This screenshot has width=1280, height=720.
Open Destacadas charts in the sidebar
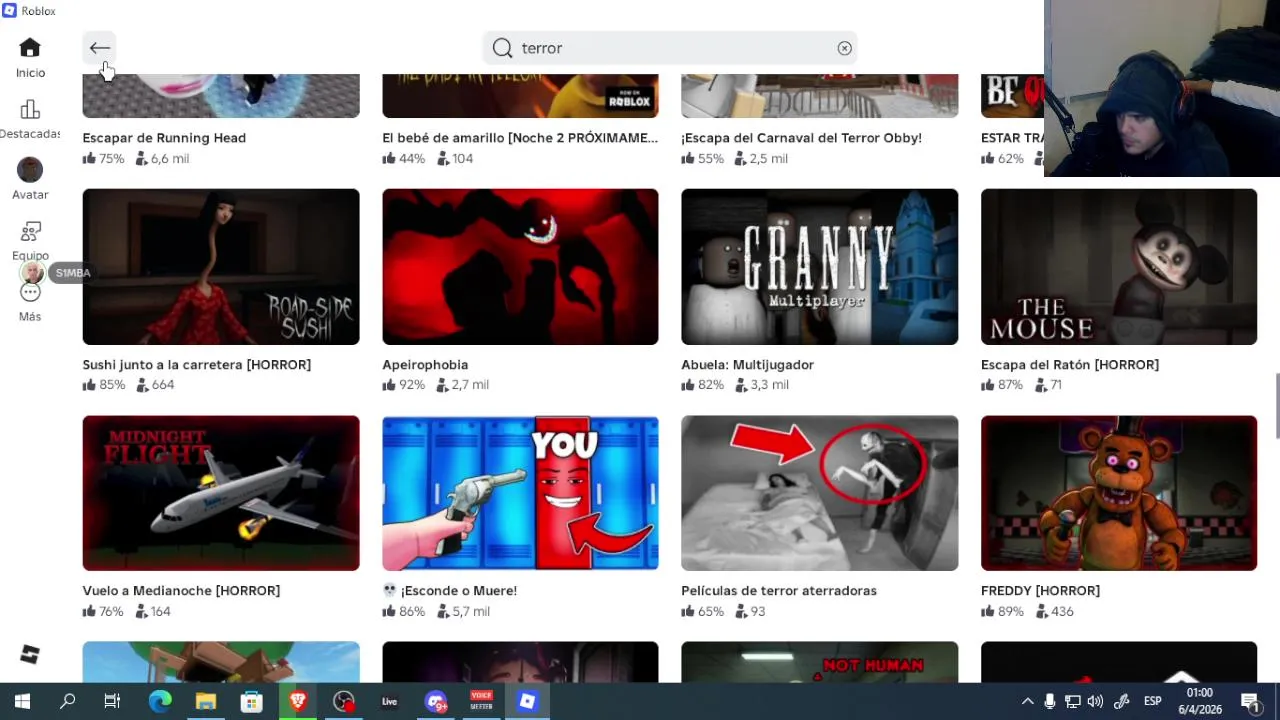30,119
